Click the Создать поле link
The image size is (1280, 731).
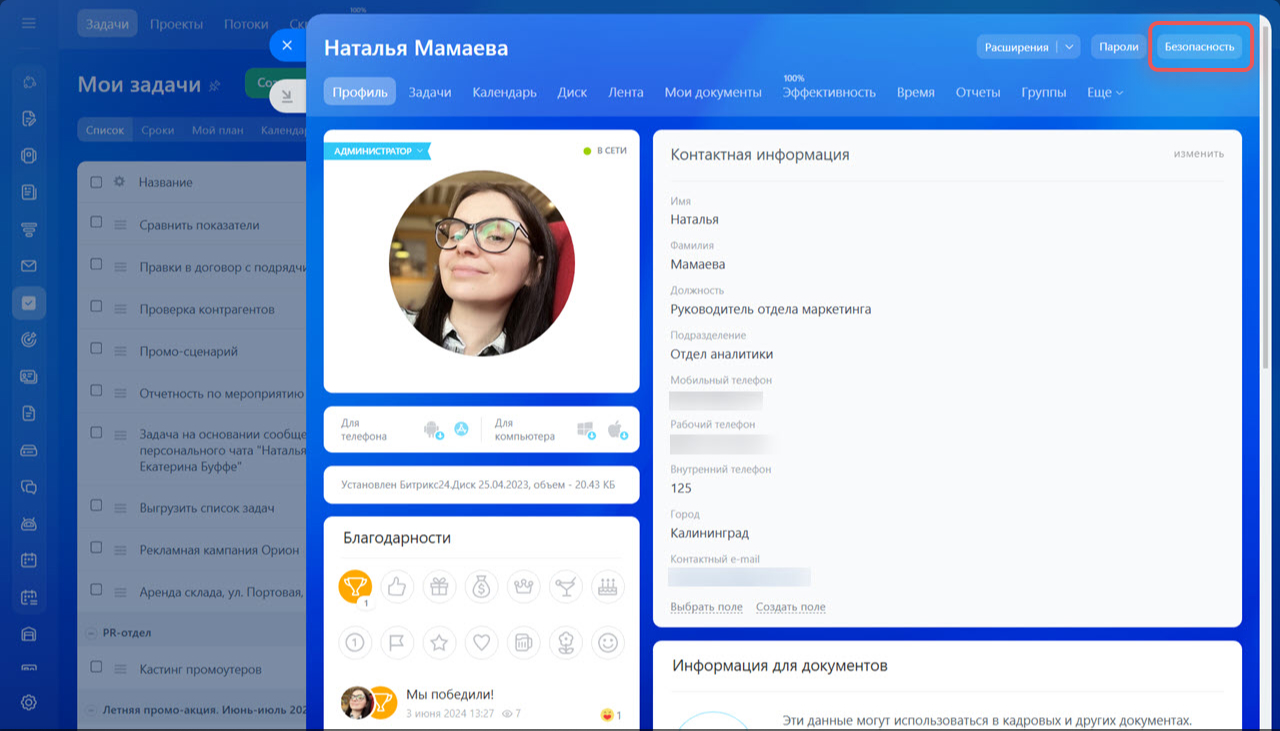pos(790,607)
